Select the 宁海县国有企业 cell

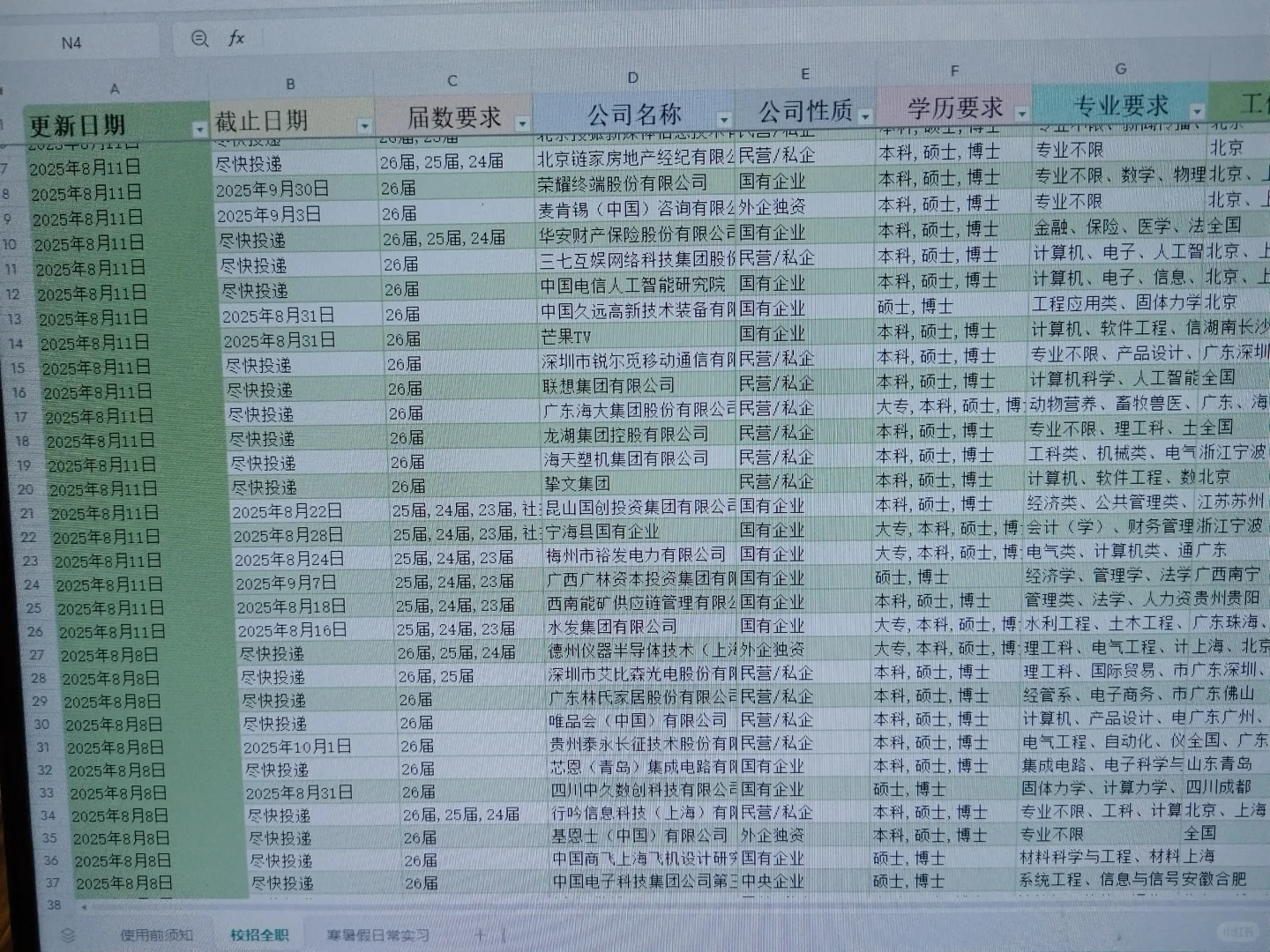pyautogui.click(x=640, y=532)
